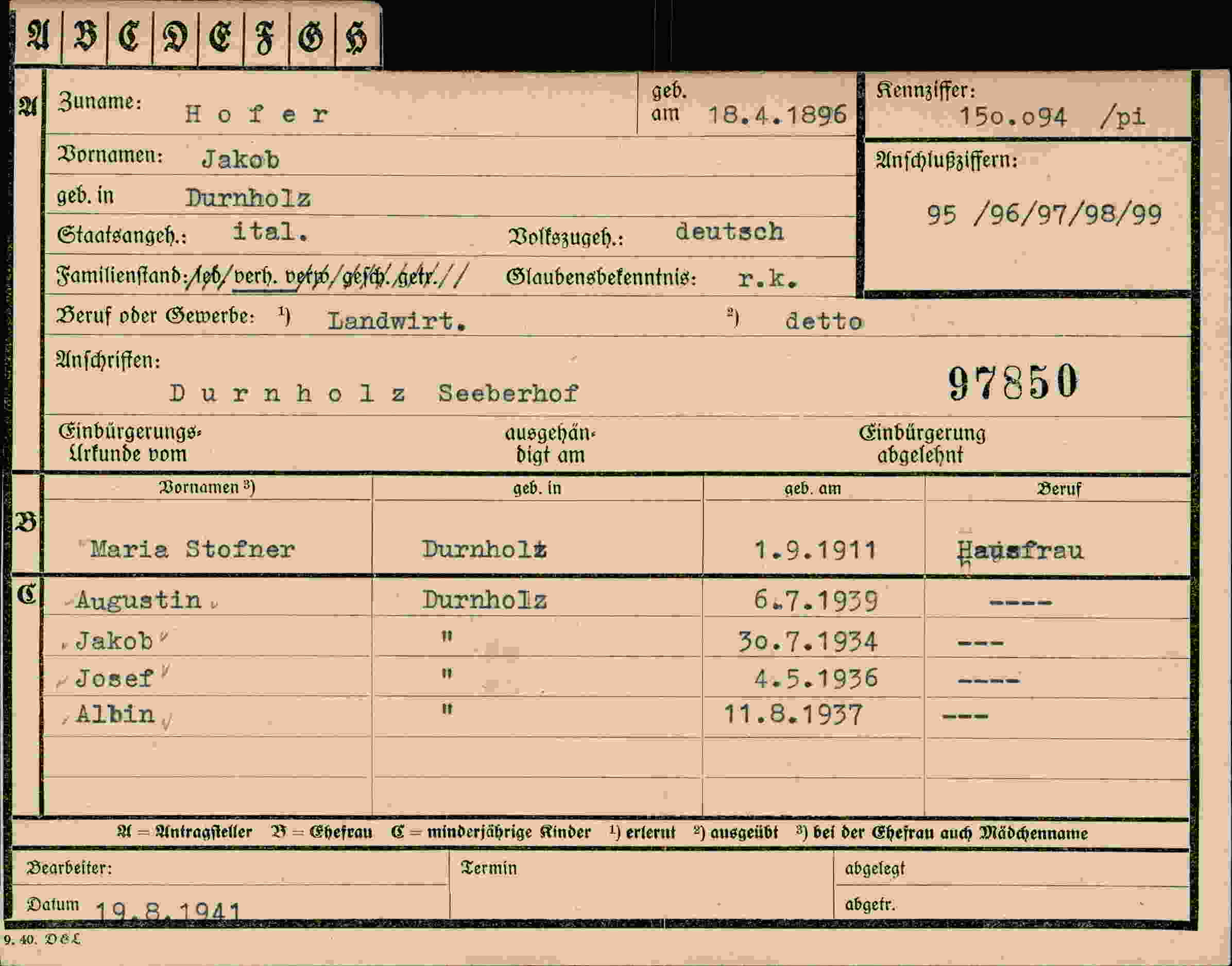
Task: Click the address word 'Seeberhof'
Action: click(508, 393)
